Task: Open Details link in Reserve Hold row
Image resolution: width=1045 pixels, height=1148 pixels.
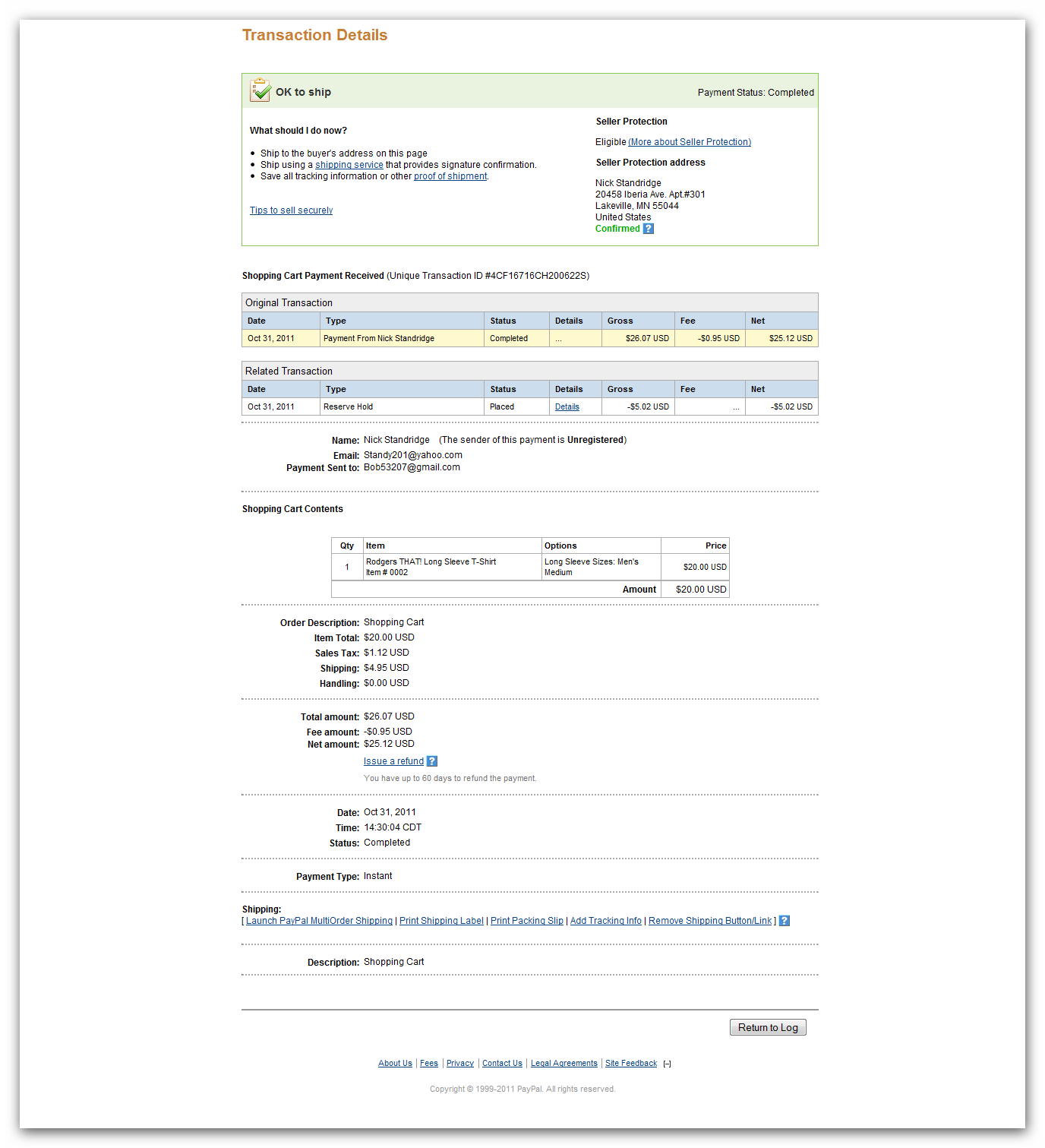Action: [567, 407]
